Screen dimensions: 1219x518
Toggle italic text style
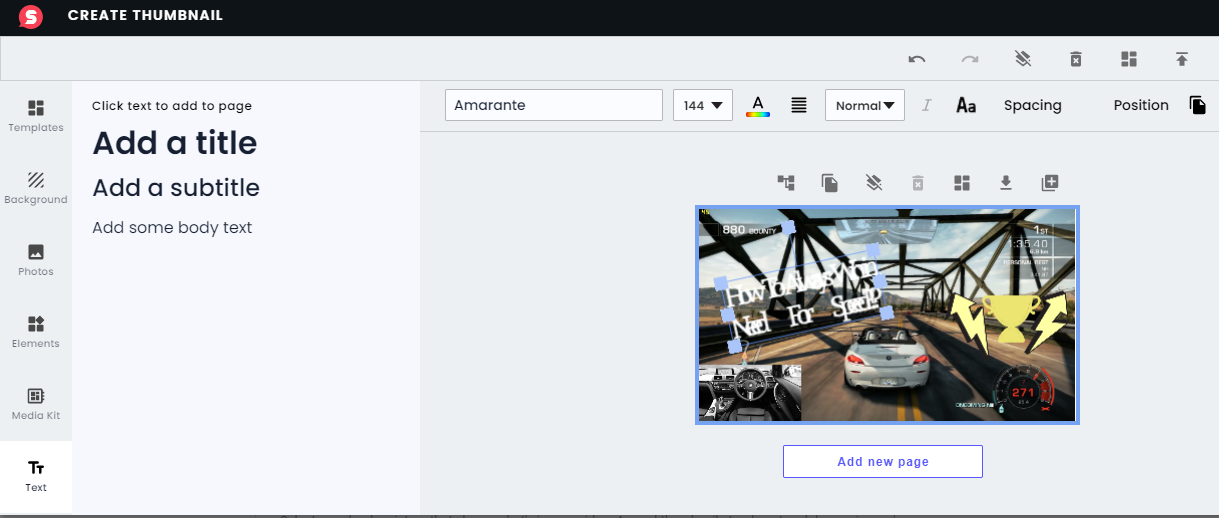926,105
